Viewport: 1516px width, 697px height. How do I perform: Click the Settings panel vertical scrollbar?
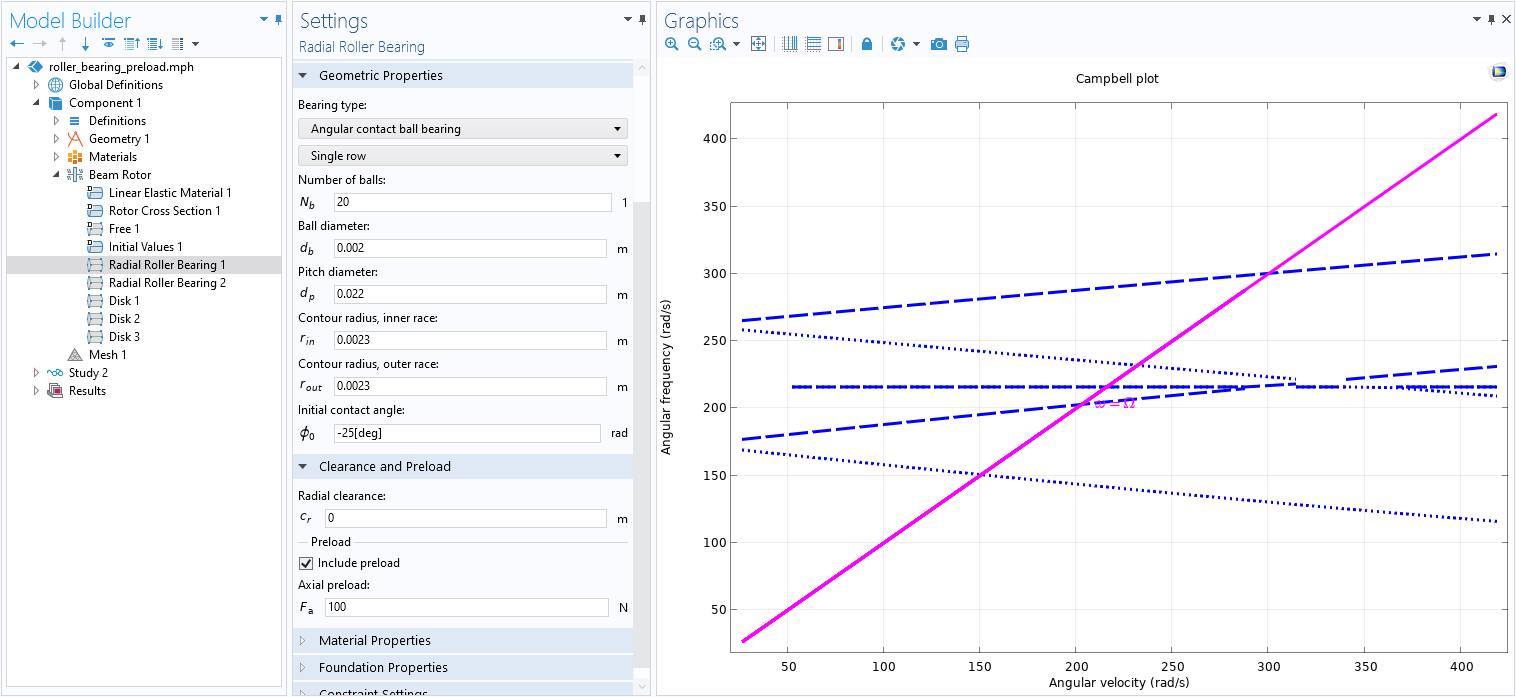point(643,400)
